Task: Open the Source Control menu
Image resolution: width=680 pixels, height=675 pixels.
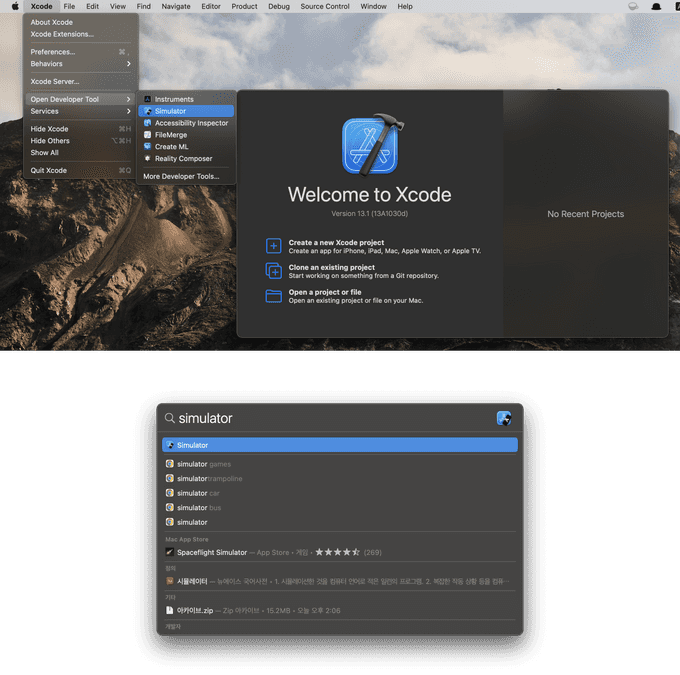Action: click(325, 6)
